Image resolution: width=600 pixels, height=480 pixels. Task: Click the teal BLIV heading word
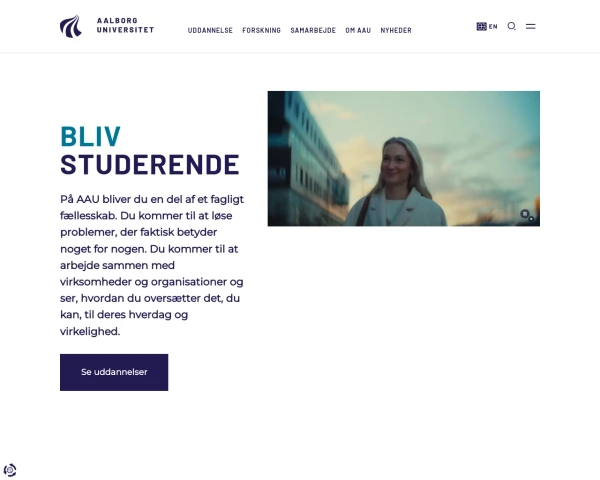pos(91,136)
